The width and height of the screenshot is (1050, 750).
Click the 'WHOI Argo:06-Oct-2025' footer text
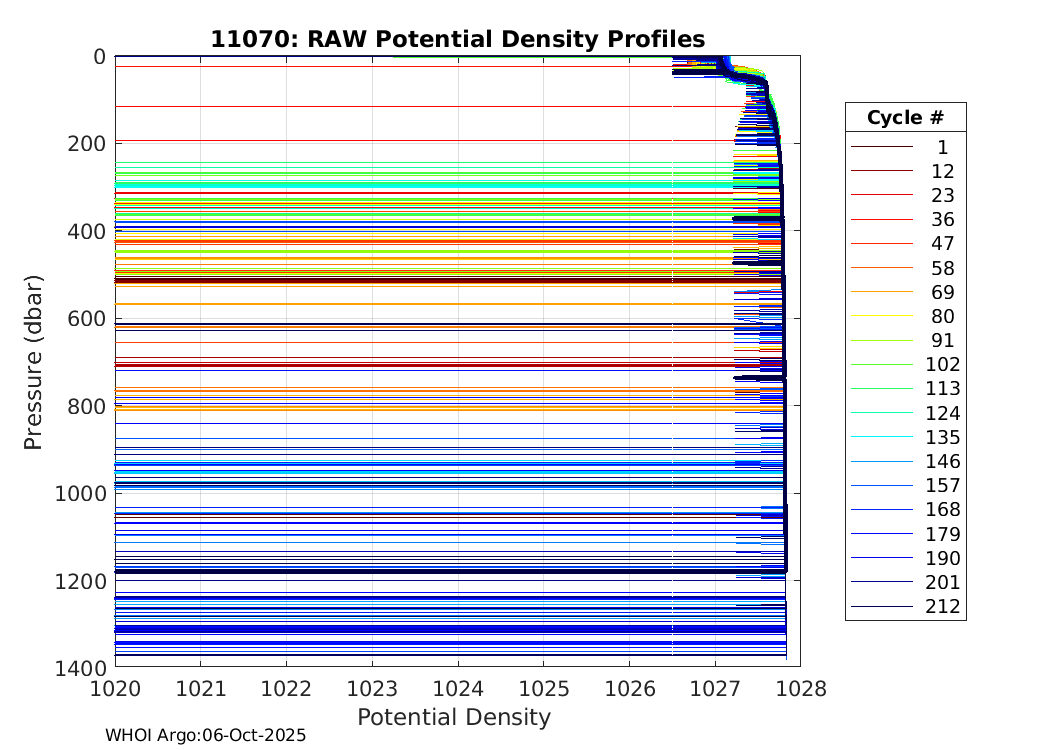click(x=205, y=735)
